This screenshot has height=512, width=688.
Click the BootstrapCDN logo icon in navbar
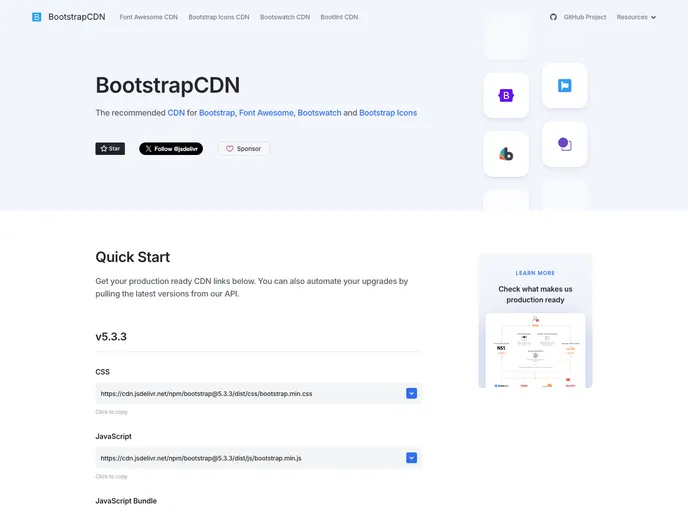37,17
